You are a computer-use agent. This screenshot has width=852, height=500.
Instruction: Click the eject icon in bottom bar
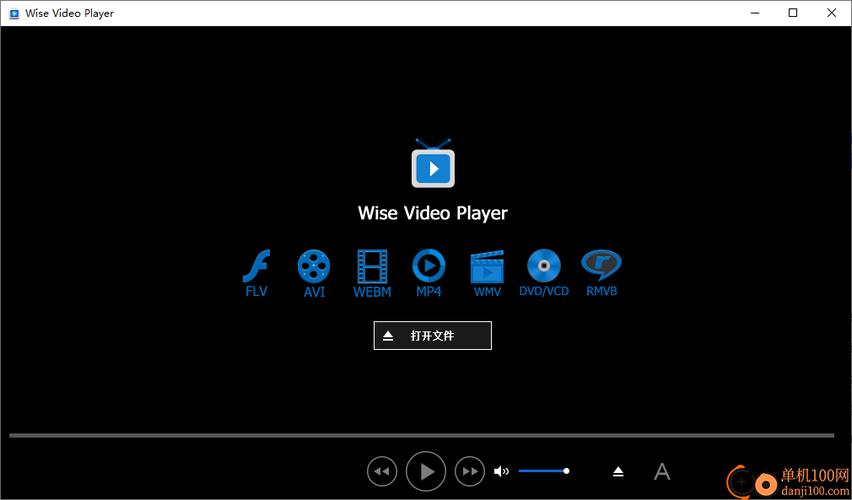(x=618, y=471)
